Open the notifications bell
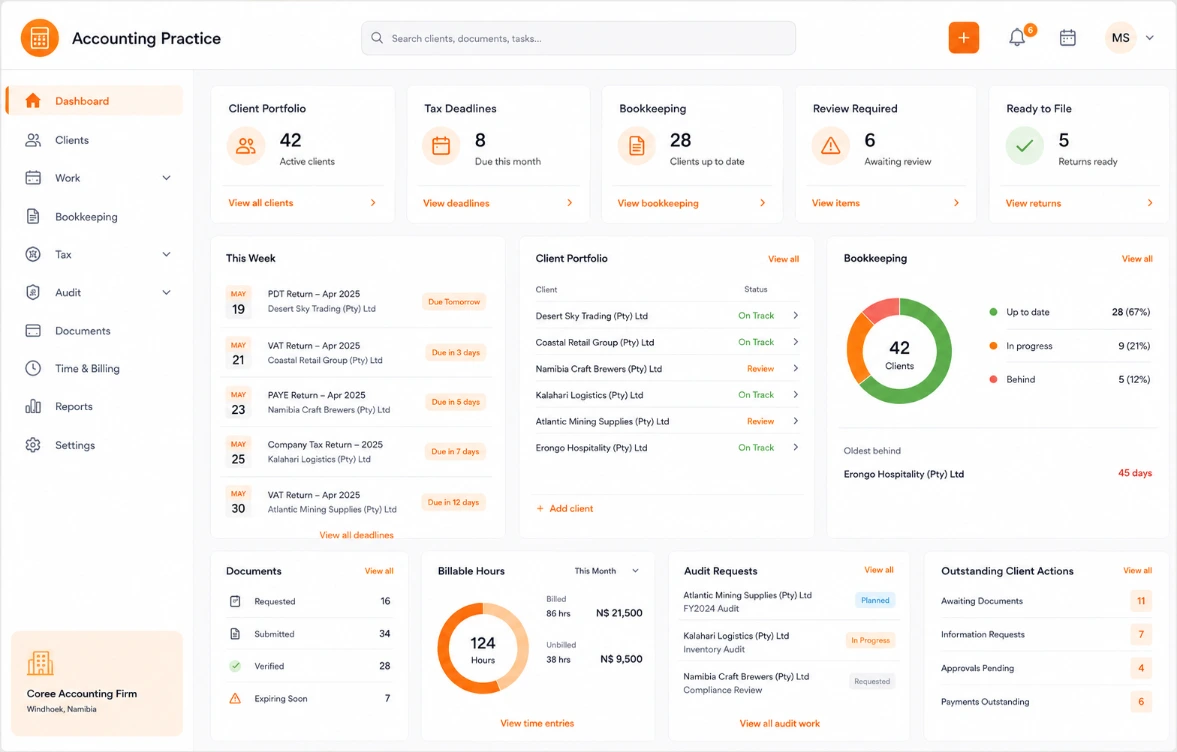The width and height of the screenshot is (1177, 752). coord(1016,38)
